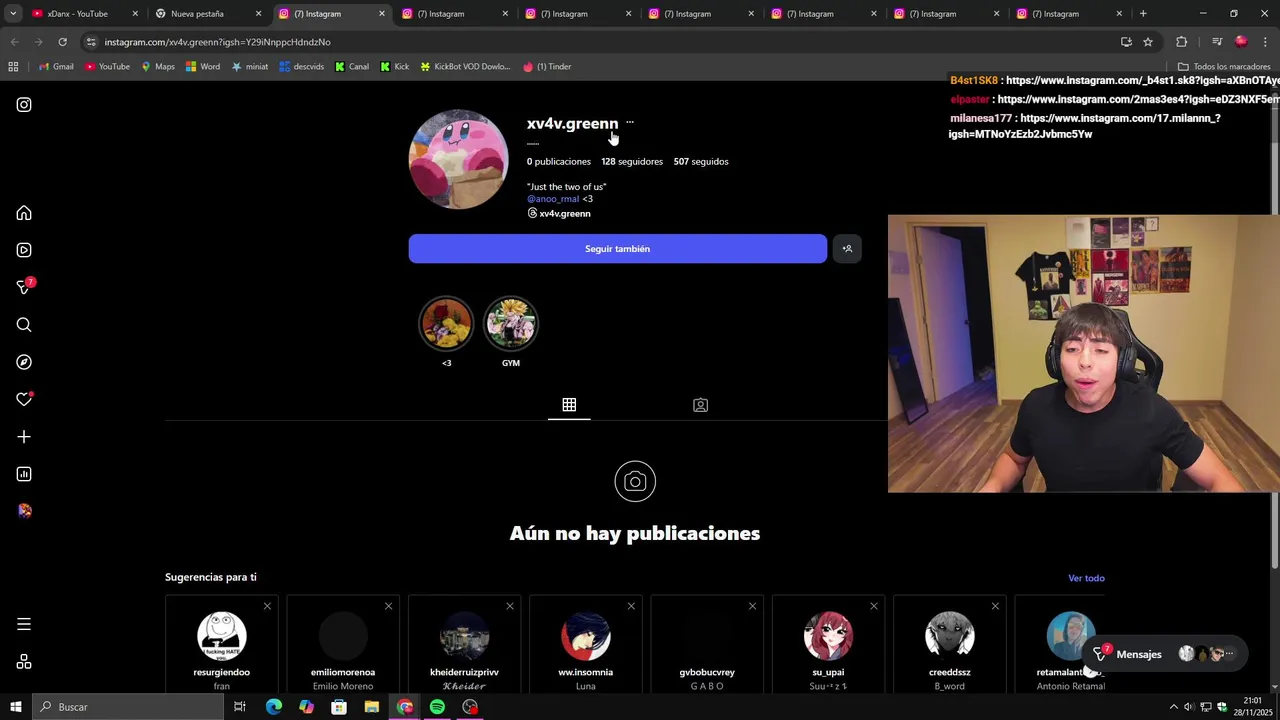Open the @anoo_rmal mention link

(553, 199)
